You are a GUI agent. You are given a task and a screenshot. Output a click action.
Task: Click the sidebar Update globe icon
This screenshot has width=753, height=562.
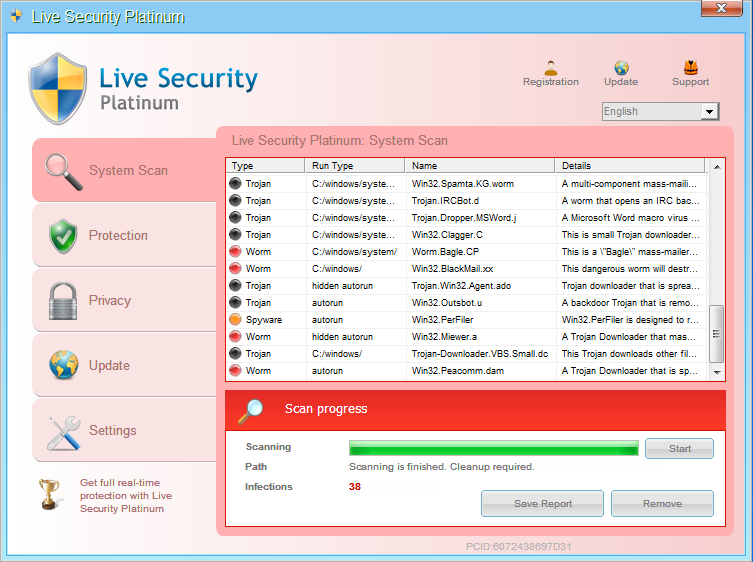click(63, 365)
